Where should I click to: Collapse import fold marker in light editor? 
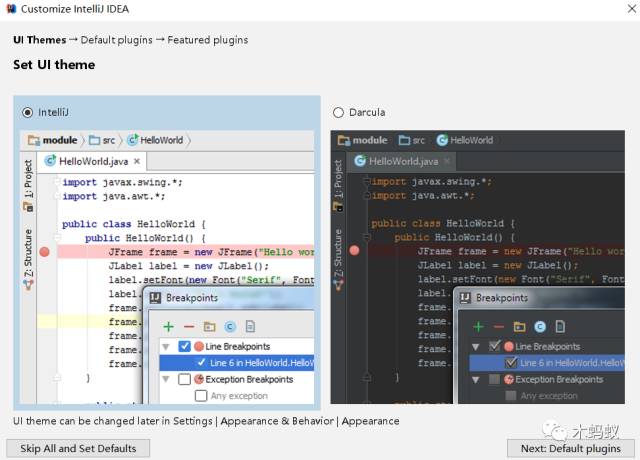click(57, 182)
